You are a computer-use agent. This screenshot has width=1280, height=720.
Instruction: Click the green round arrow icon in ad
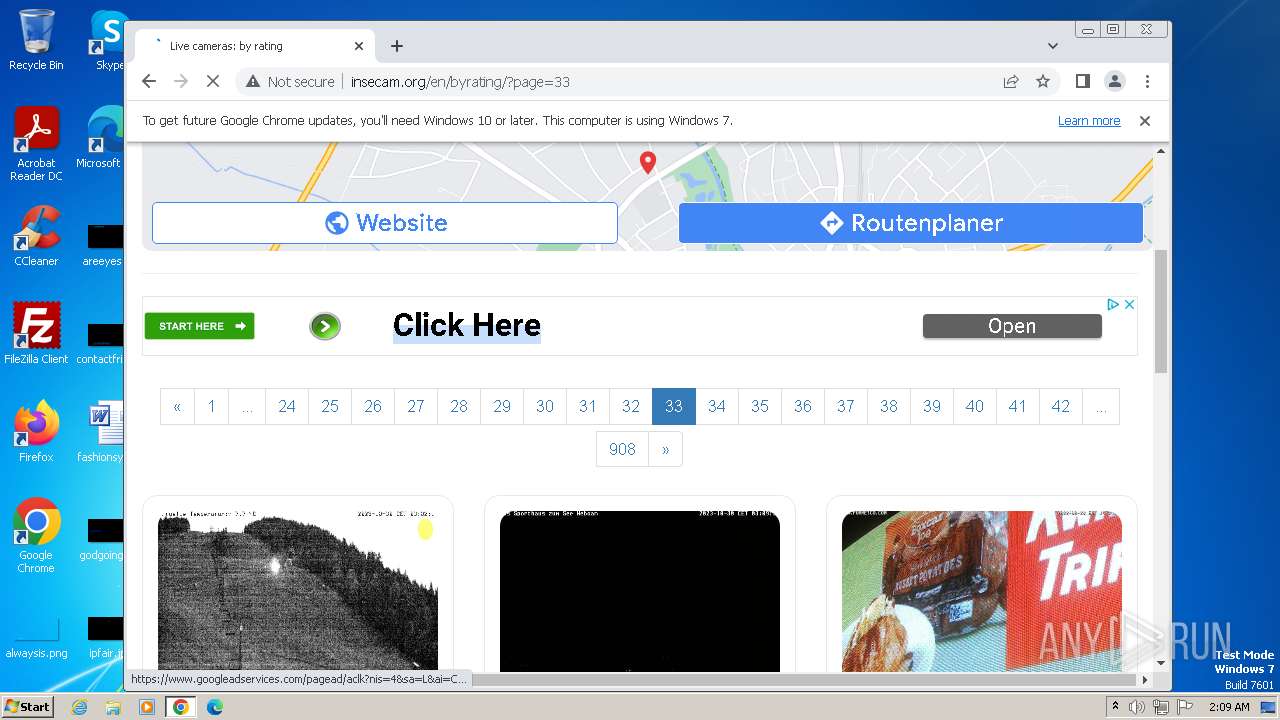[325, 326]
